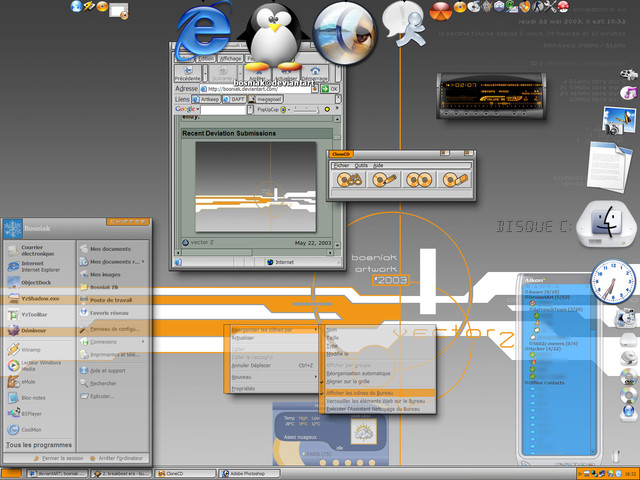Image resolution: width=640 pixels, height=480 pixels.
Task: Open the vector Z deviation thumbnail
Action: (x=256, y=187)
